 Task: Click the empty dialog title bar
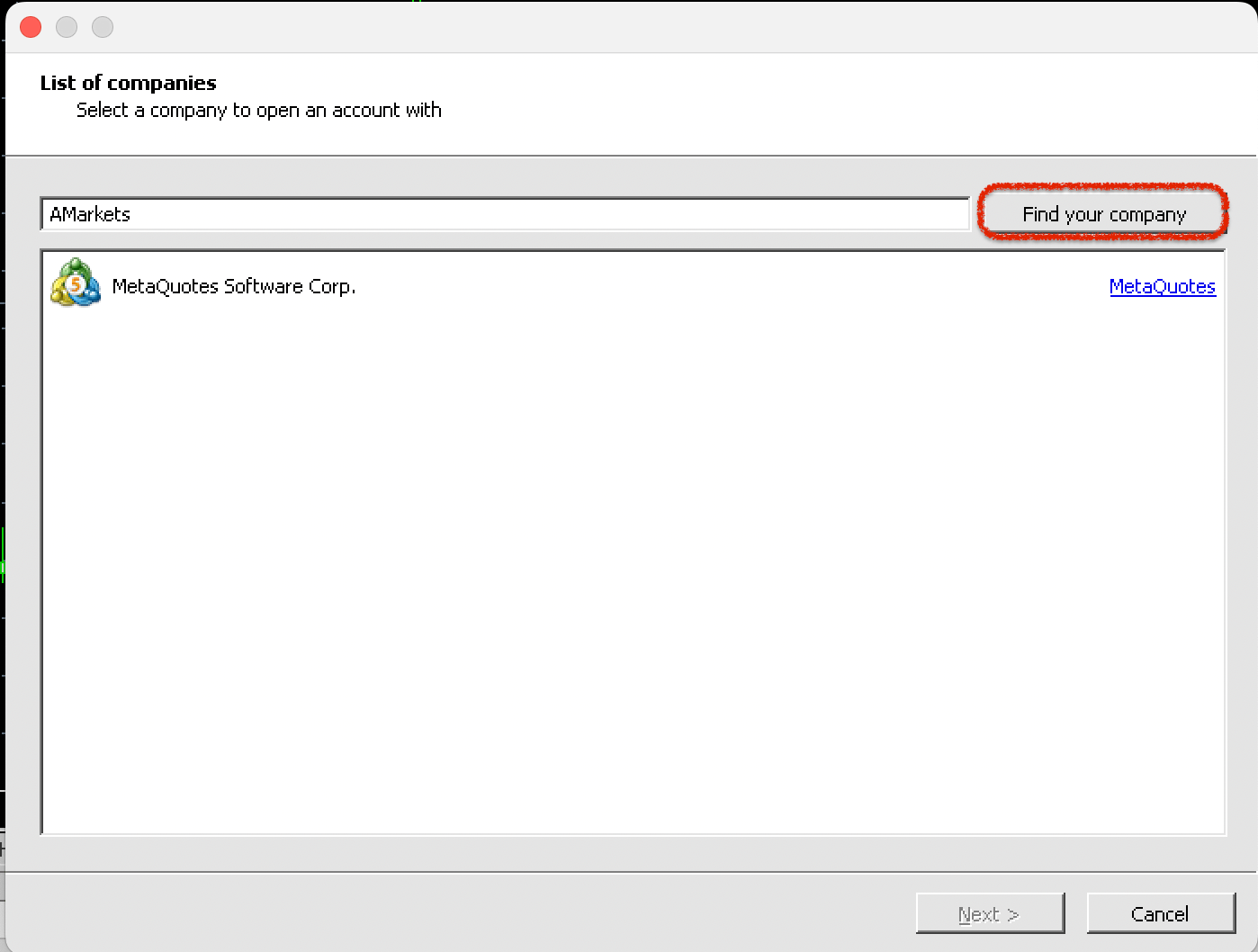(630, 27)
